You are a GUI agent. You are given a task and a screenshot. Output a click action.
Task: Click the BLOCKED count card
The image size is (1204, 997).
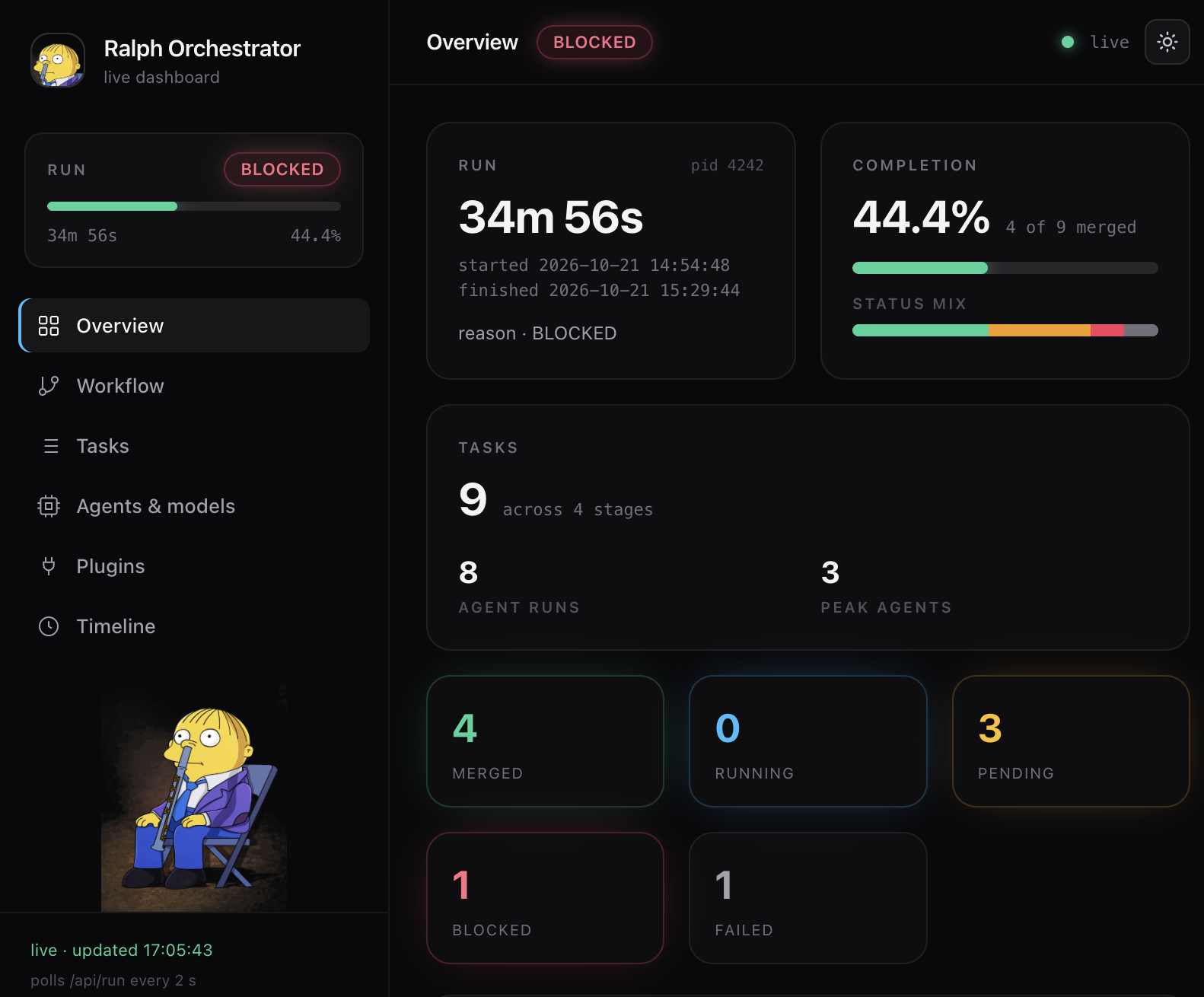[x=546, y=898]
